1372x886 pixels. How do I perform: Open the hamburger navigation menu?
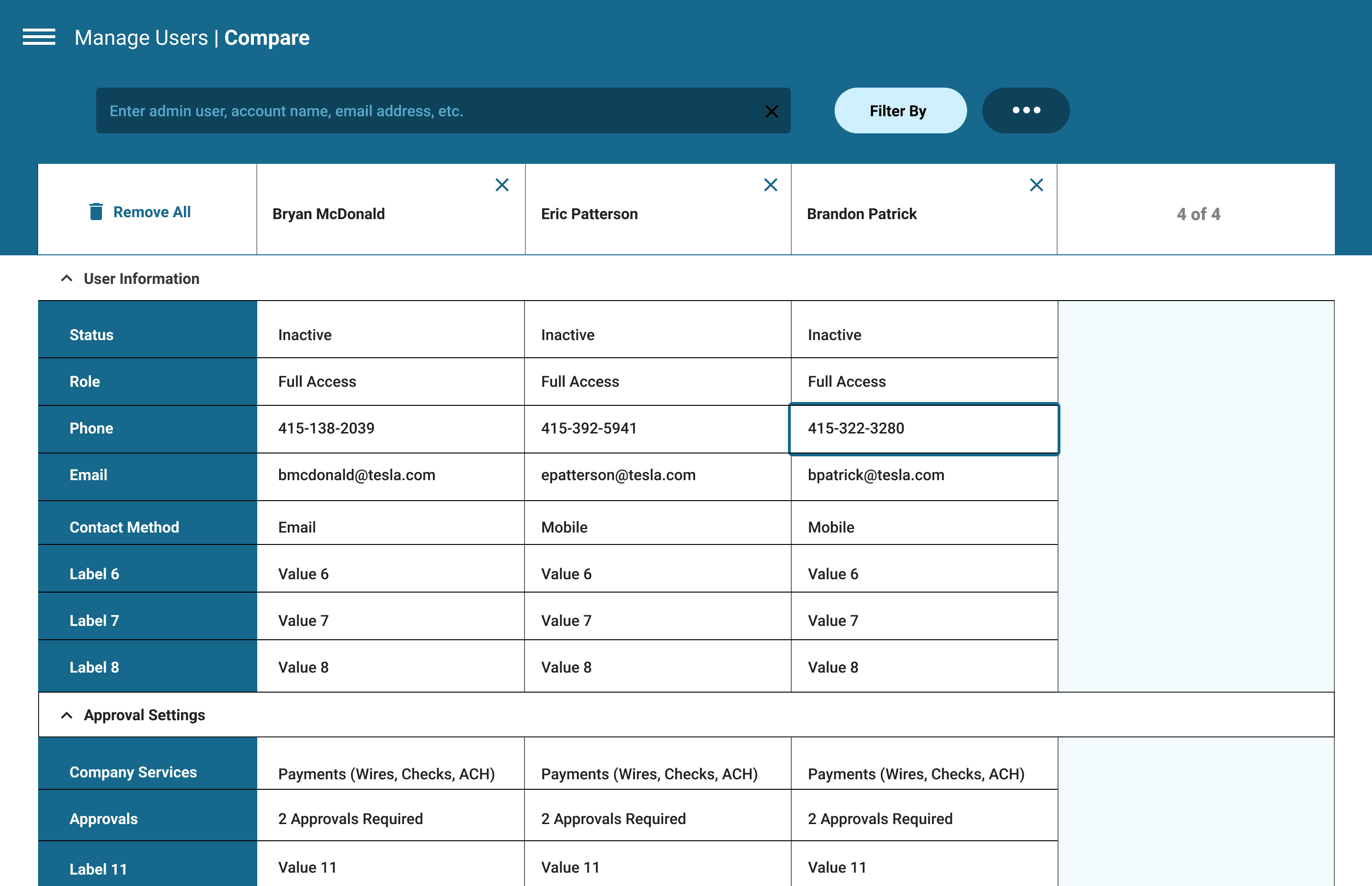coord(39,37)
